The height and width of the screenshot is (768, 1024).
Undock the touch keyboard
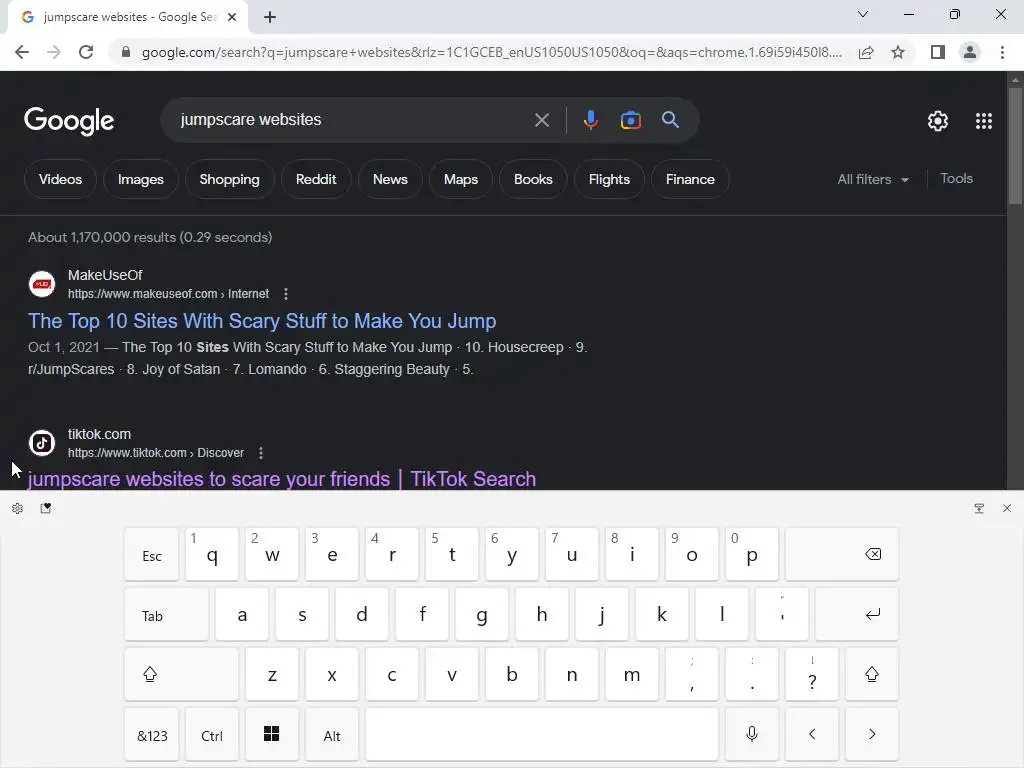point(979,508)
